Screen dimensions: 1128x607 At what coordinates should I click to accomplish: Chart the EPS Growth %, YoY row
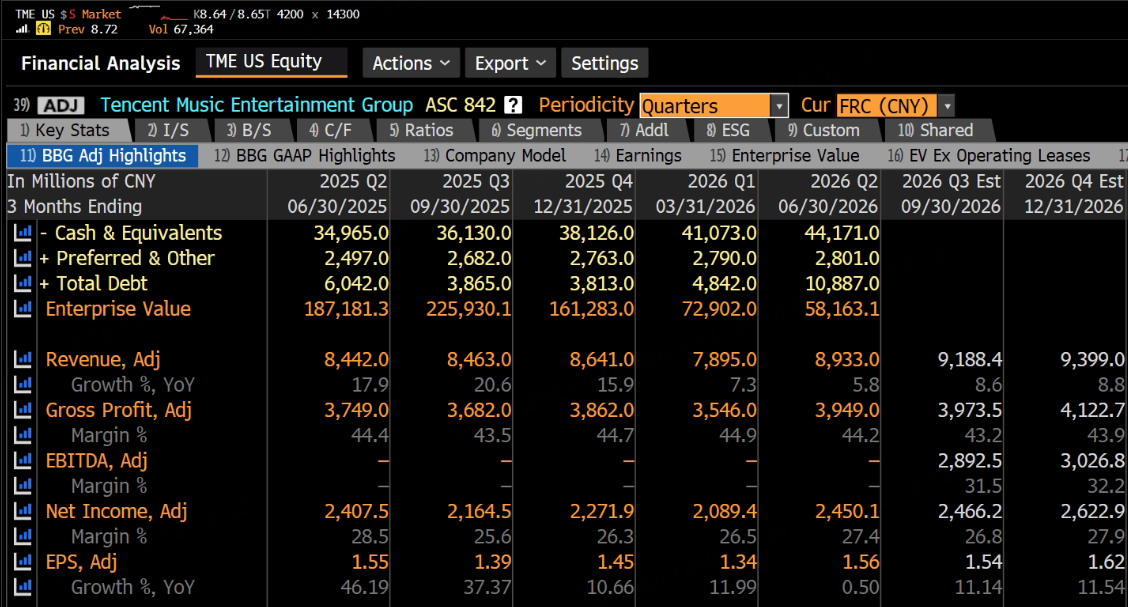click(x=23, y=587)
